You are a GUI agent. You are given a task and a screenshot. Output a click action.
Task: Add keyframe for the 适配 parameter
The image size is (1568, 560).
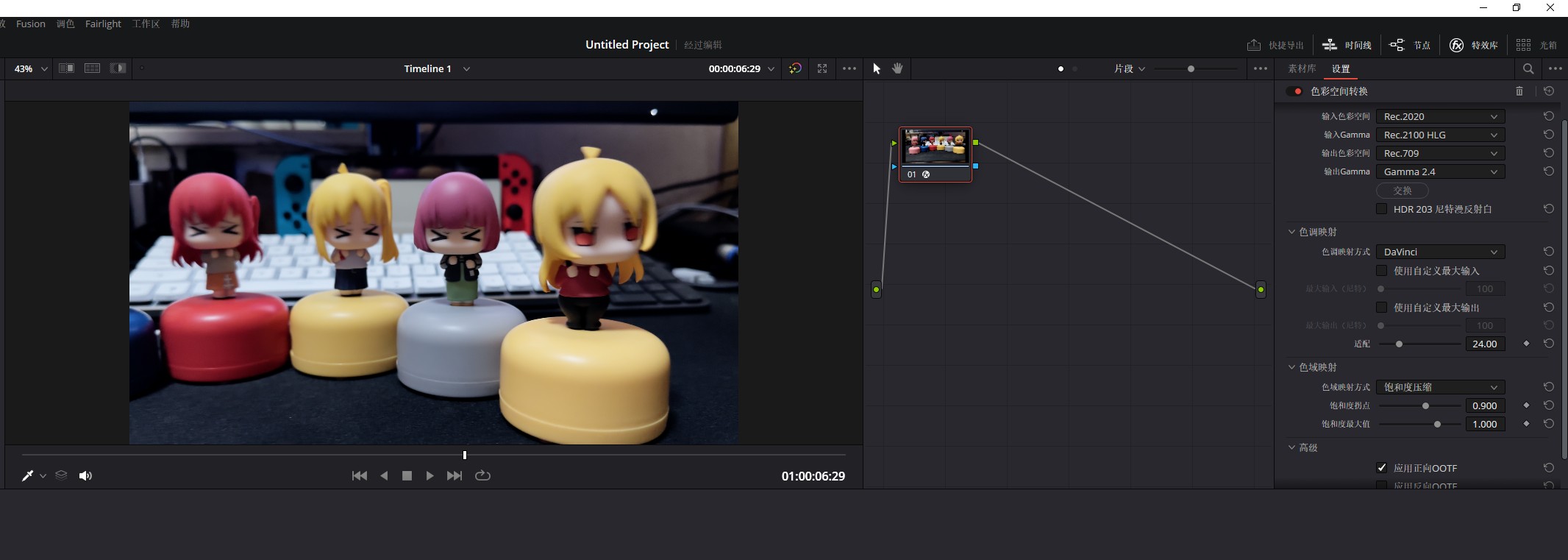click(1526, 344)
